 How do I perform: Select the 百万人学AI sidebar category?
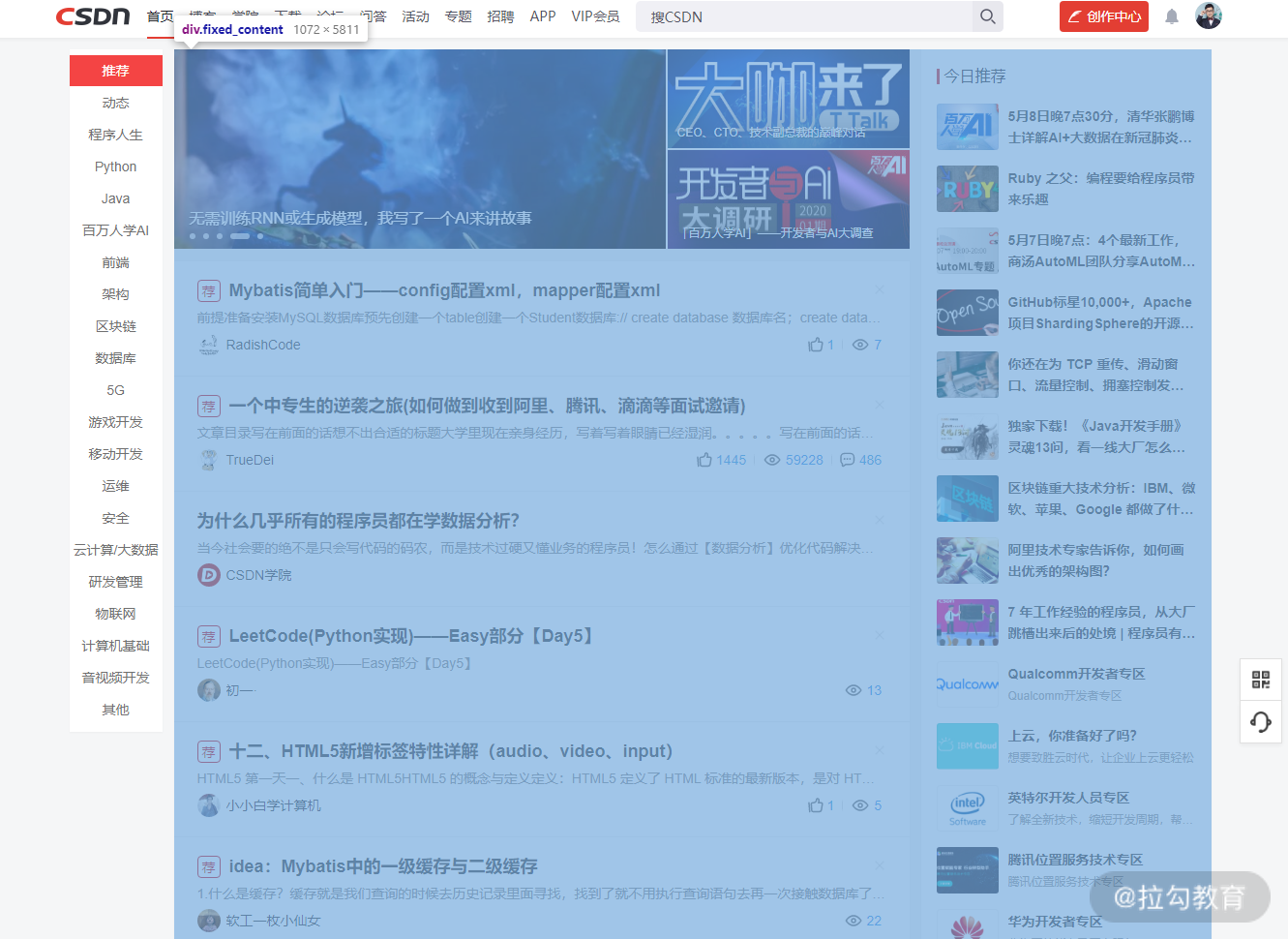116,230
